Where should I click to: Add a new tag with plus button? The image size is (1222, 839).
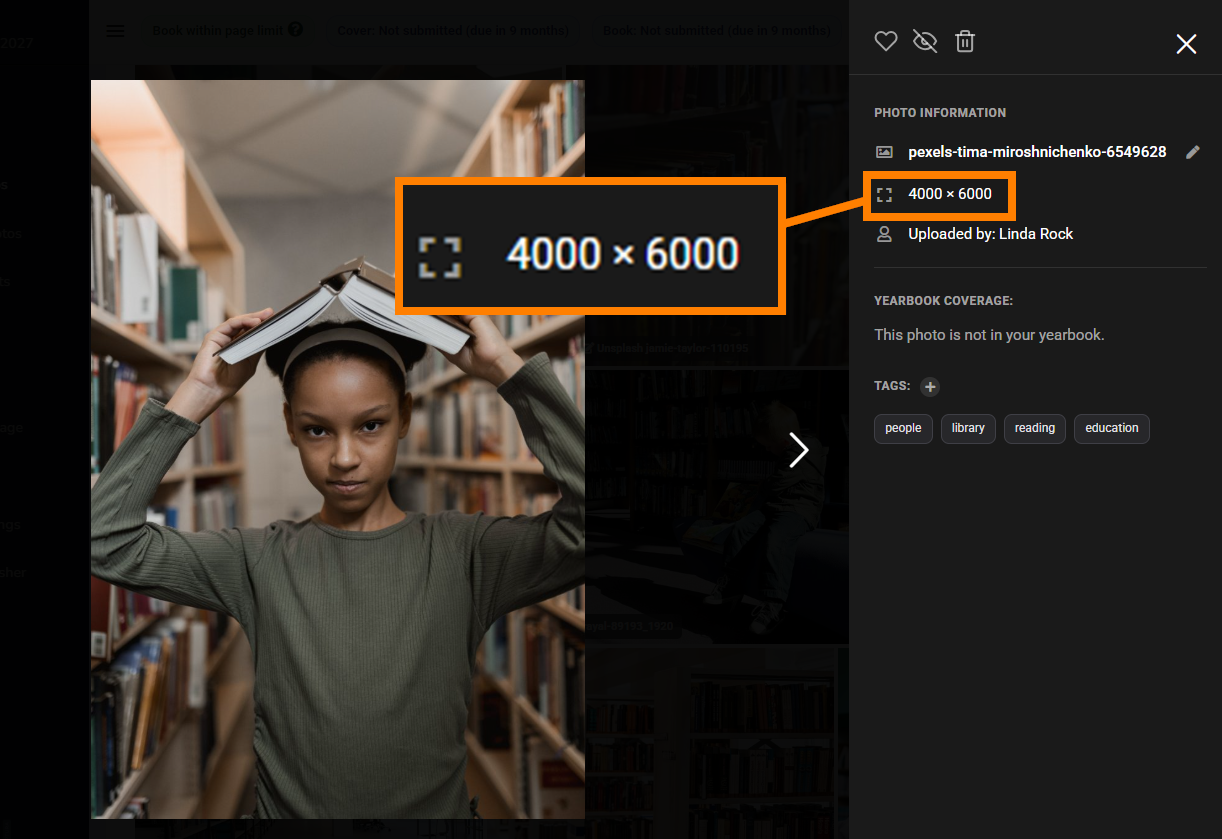pyautogui.click(x=930, y=386)
